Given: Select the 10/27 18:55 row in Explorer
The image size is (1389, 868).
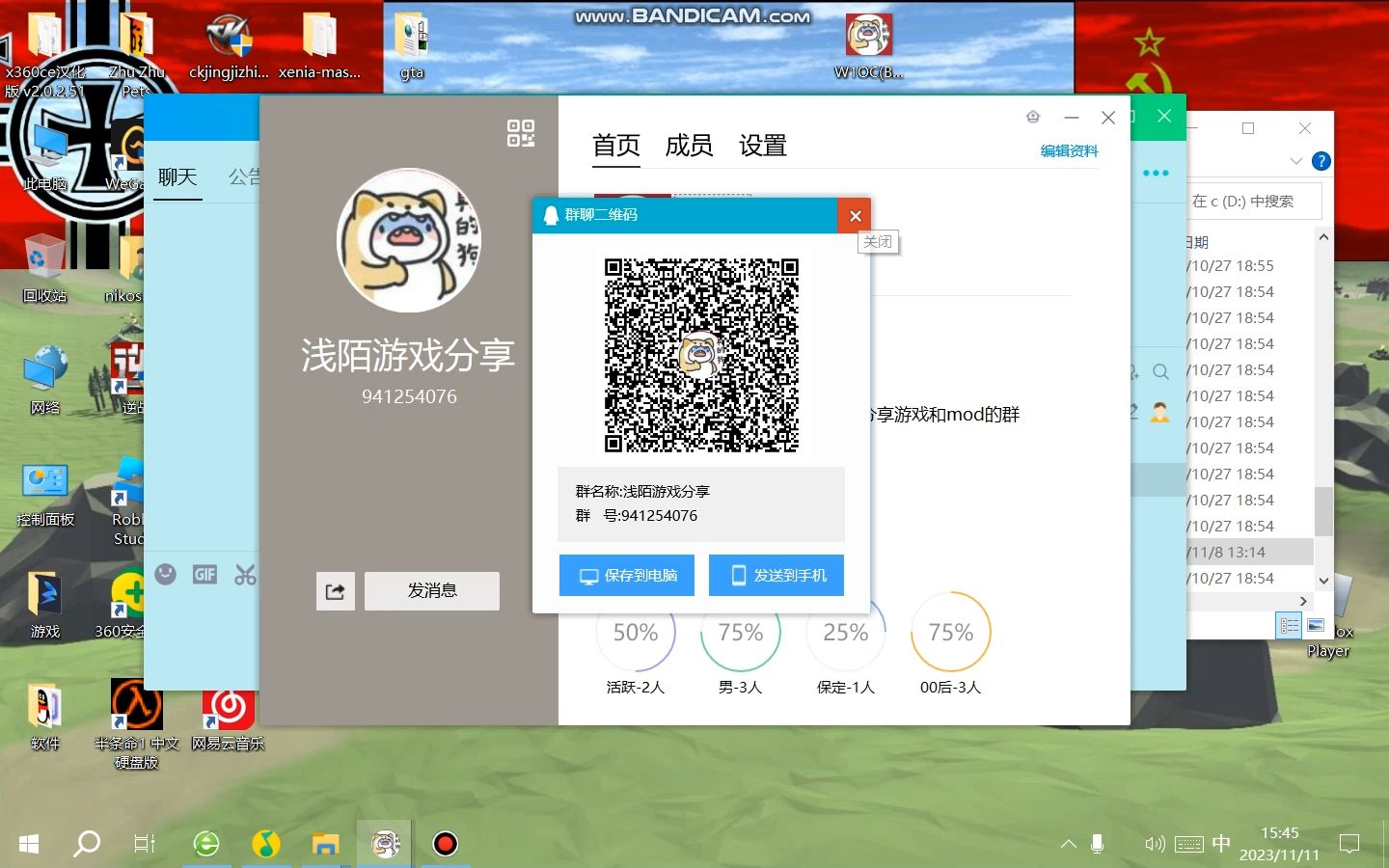Looking at the screenshot, I should [x=1250, y=265].
